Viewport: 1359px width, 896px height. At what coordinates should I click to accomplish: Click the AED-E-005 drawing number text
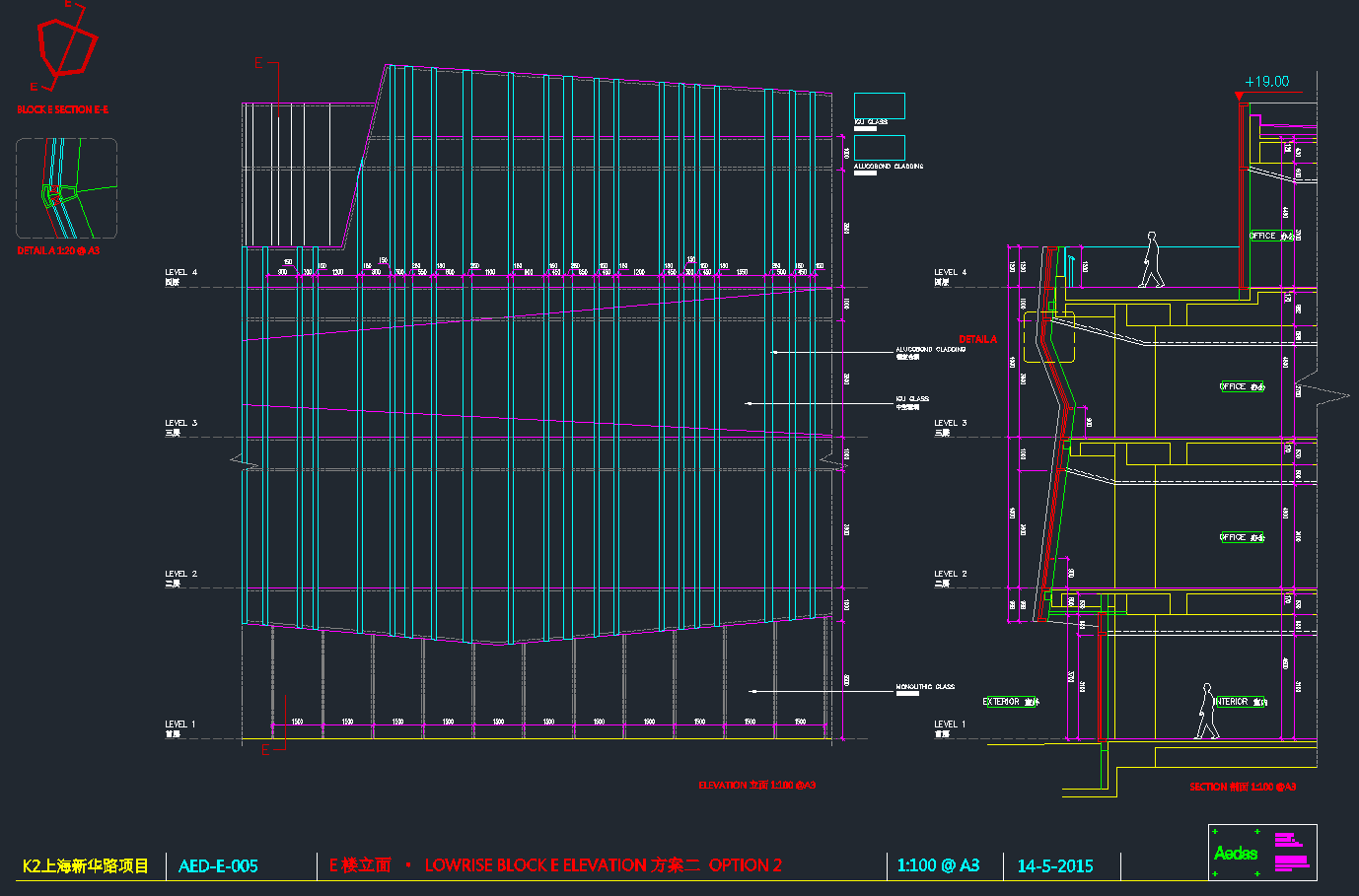tap(218, 866)
